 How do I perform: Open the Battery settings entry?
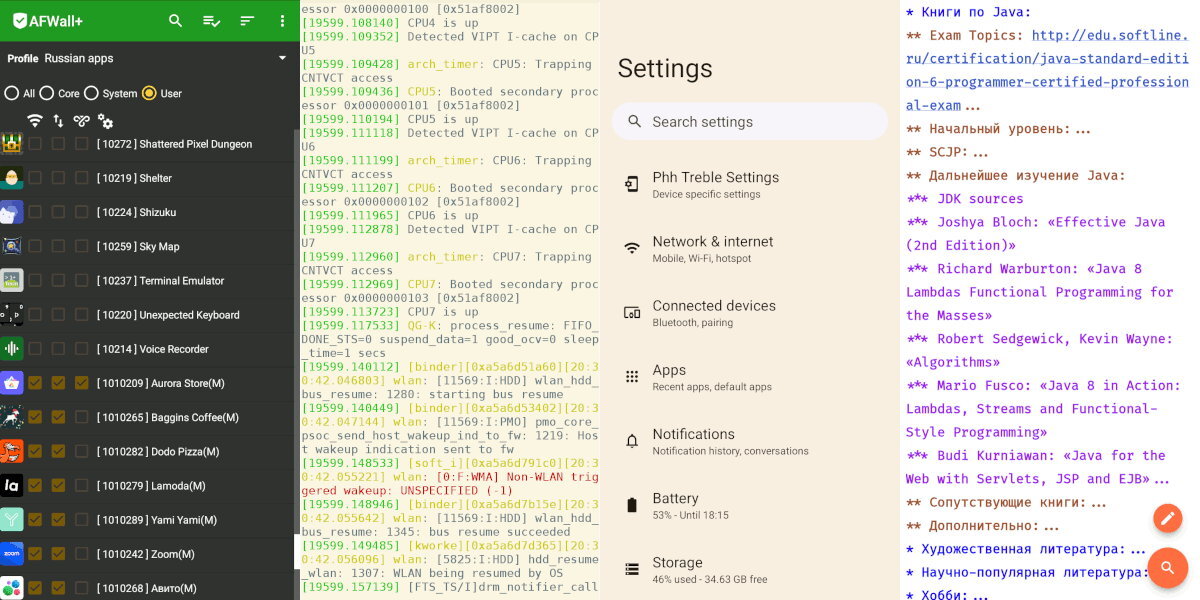[750, 506]
